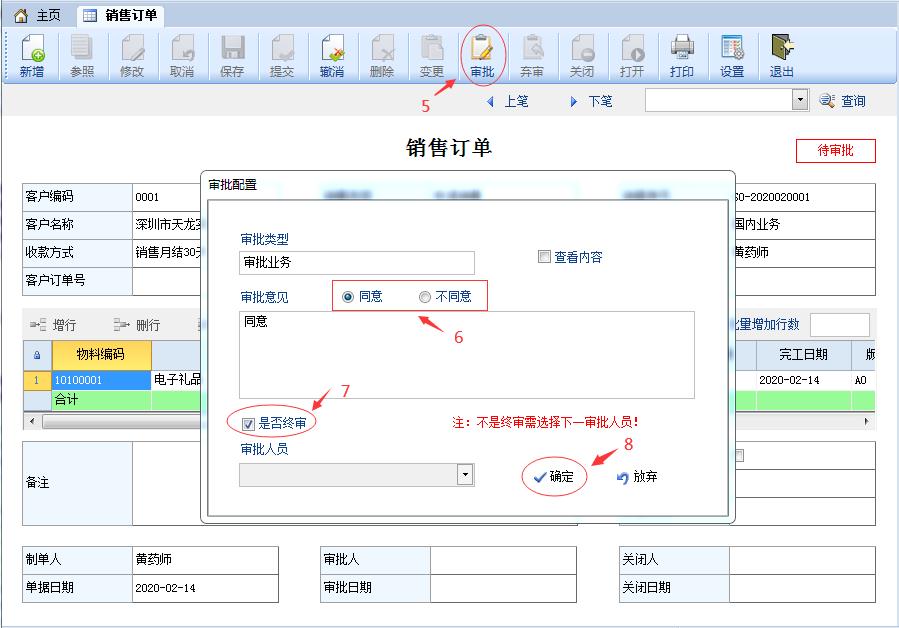Click the 撤消 (Undo) icon
This screenshot has height=628, width=899.
pyautogui.click(x=332, y=55)
